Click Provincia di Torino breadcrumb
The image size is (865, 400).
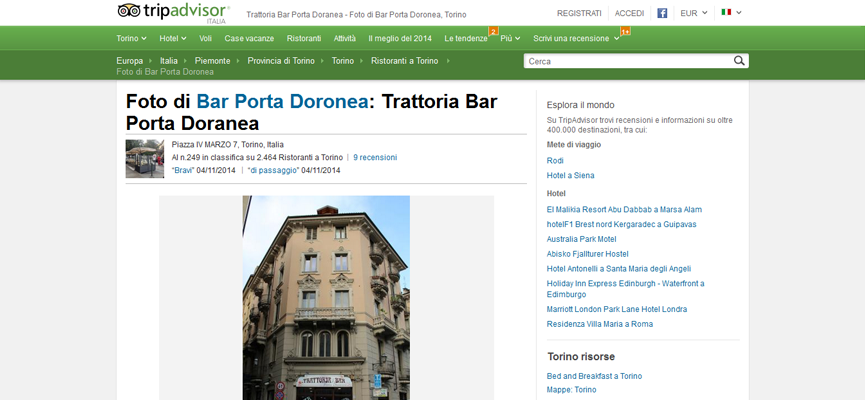[x=281, y=61]
